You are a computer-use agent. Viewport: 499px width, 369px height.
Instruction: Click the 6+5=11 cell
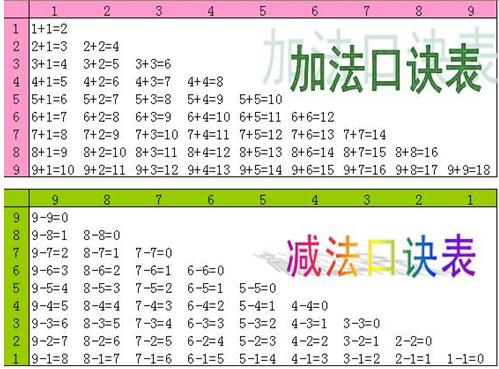click(x=260, y=117)
